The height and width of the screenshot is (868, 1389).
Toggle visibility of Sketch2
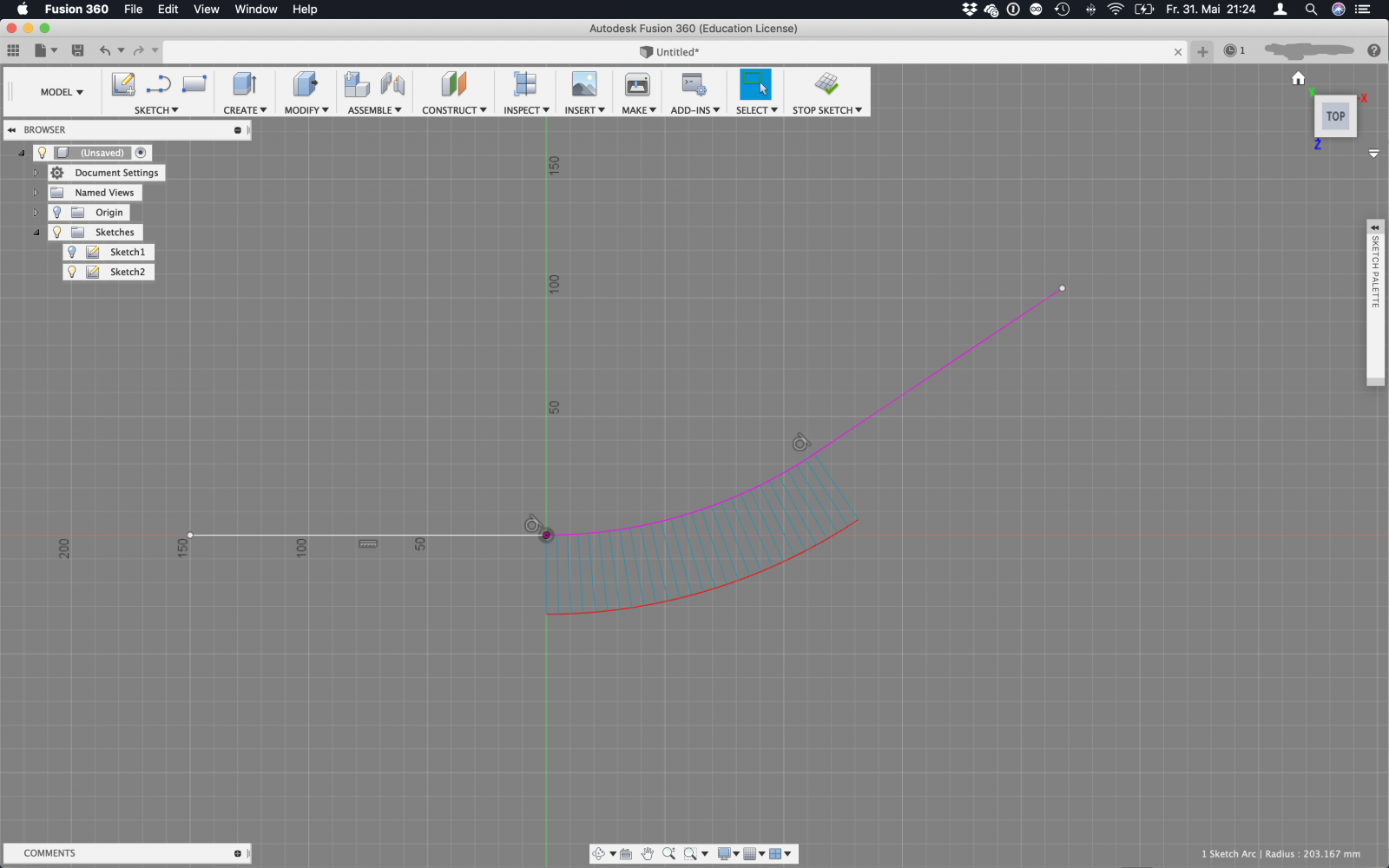72,272
